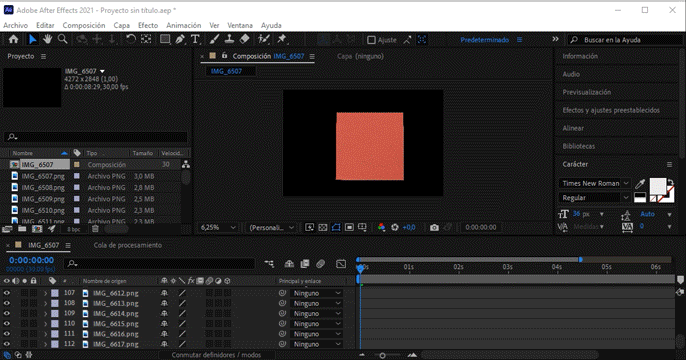
Task: Open parent dropdown for IMG_6613.png
Action: (x=316, y=304)
